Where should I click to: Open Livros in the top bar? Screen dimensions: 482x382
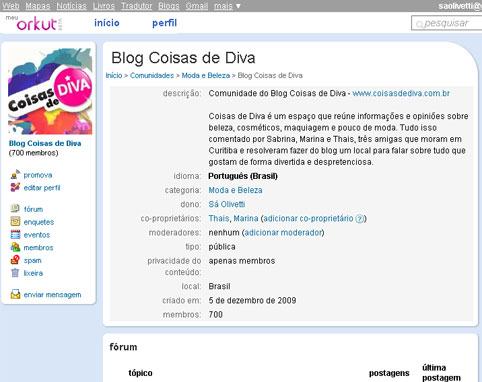(x=104, y=6)
